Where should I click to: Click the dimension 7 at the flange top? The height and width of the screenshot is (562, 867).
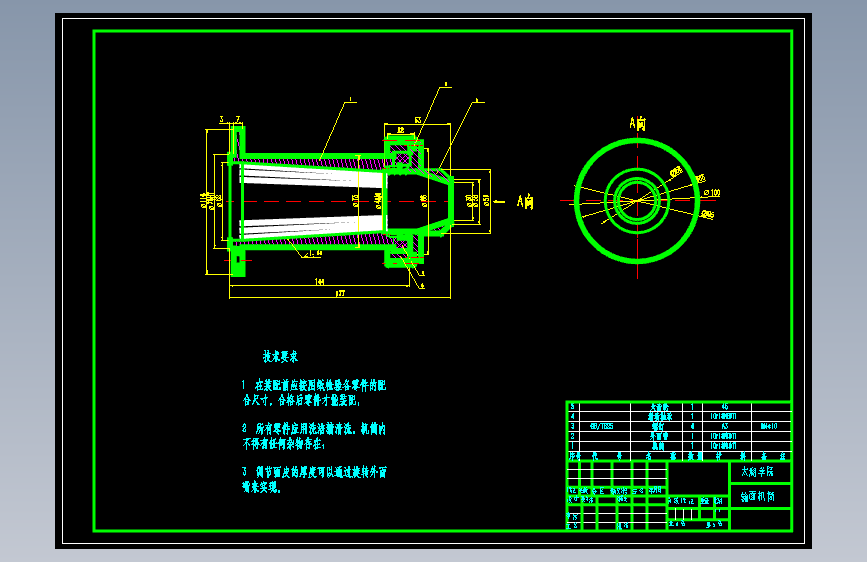pos(238,119)
